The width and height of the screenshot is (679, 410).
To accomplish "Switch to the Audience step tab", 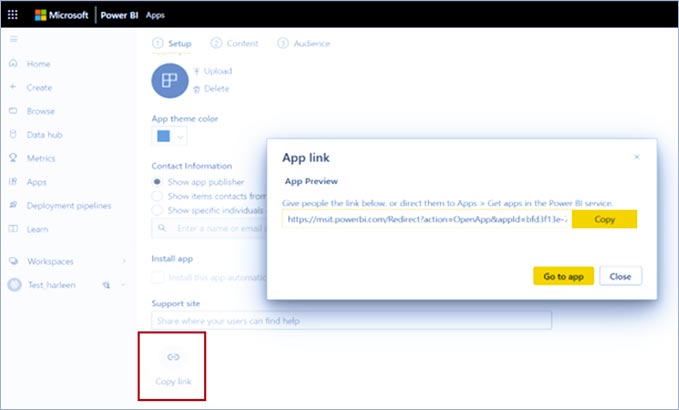I will tap(304, 43).
